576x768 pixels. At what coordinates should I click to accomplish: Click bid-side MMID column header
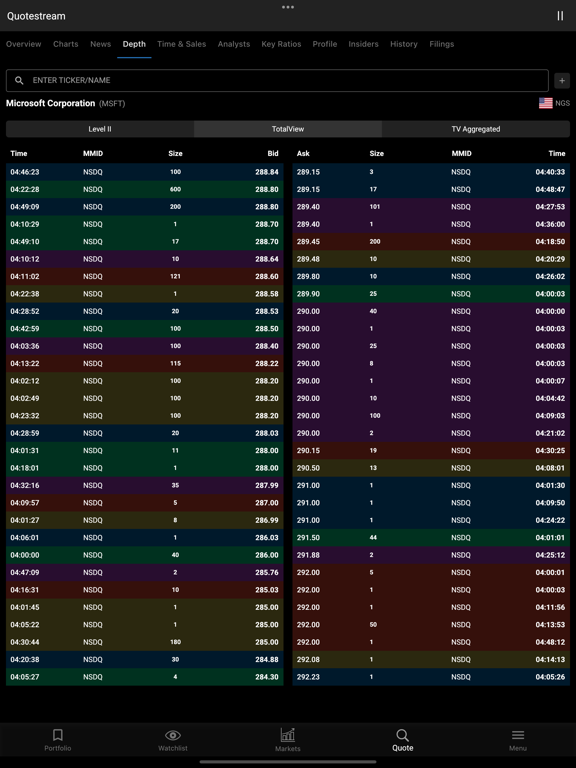pyautogui.click(x=93, y=153)
